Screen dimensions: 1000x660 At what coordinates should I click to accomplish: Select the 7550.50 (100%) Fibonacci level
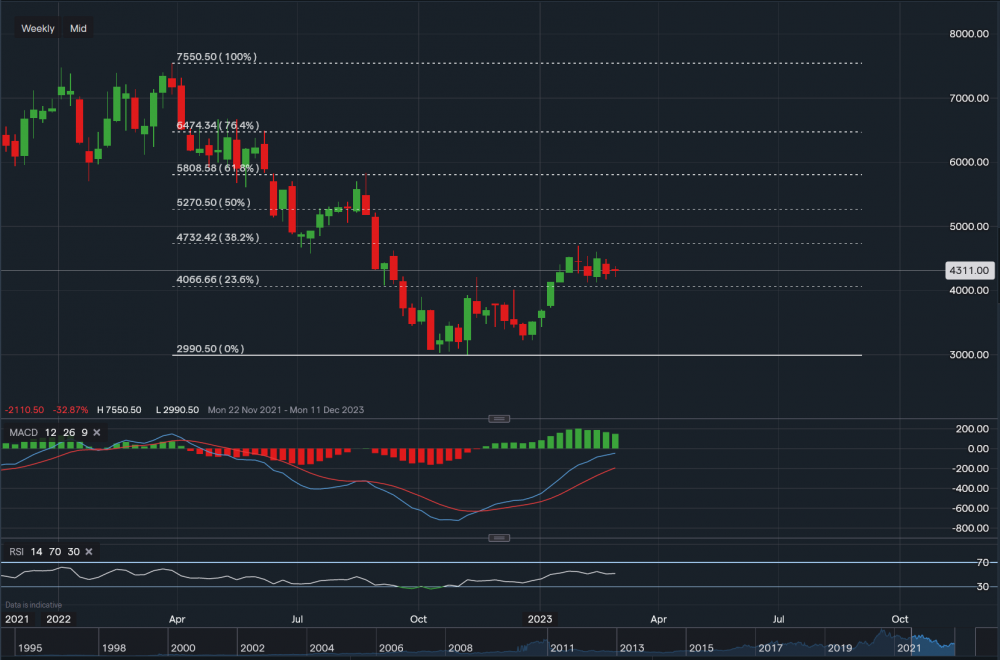coord(216,57)
